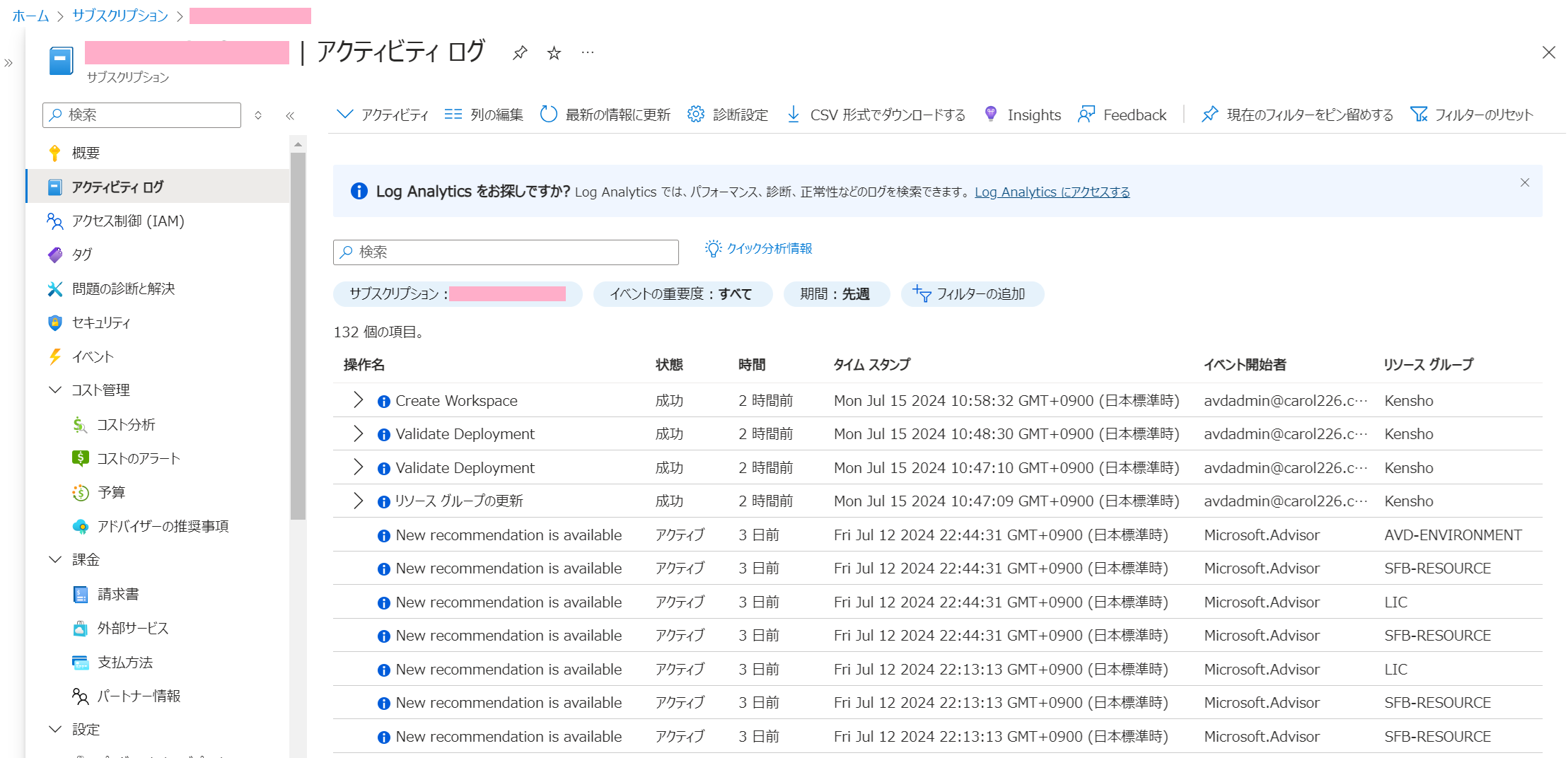Toggle expand/collapse all sidebar groups

pyautogui.click(x=258, y=115)
